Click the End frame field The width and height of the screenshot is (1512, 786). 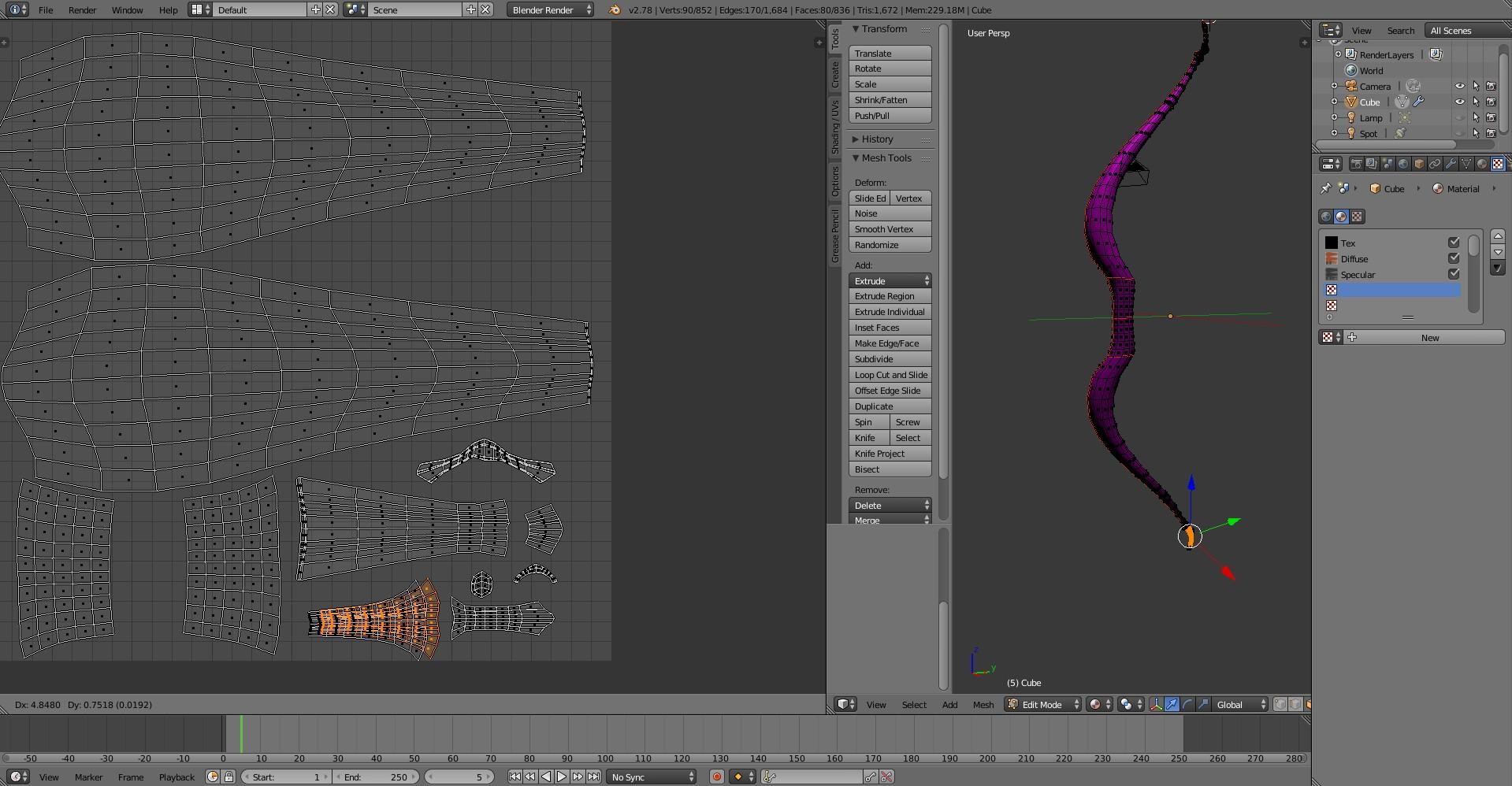click(376, 777)
